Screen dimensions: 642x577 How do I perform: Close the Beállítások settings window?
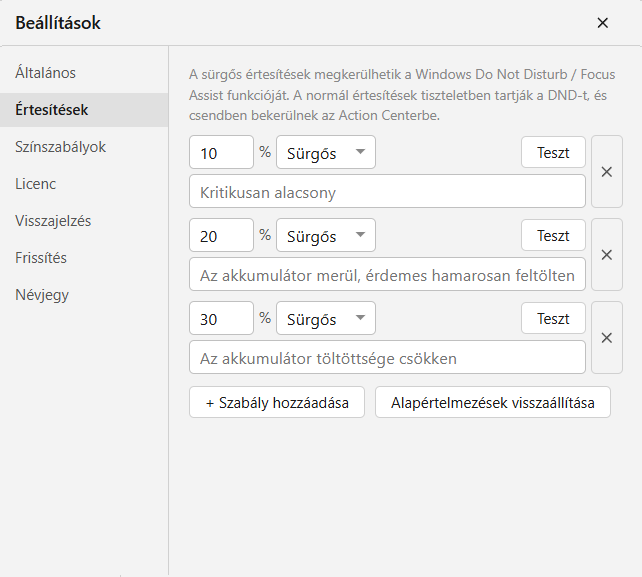[602, 23]
